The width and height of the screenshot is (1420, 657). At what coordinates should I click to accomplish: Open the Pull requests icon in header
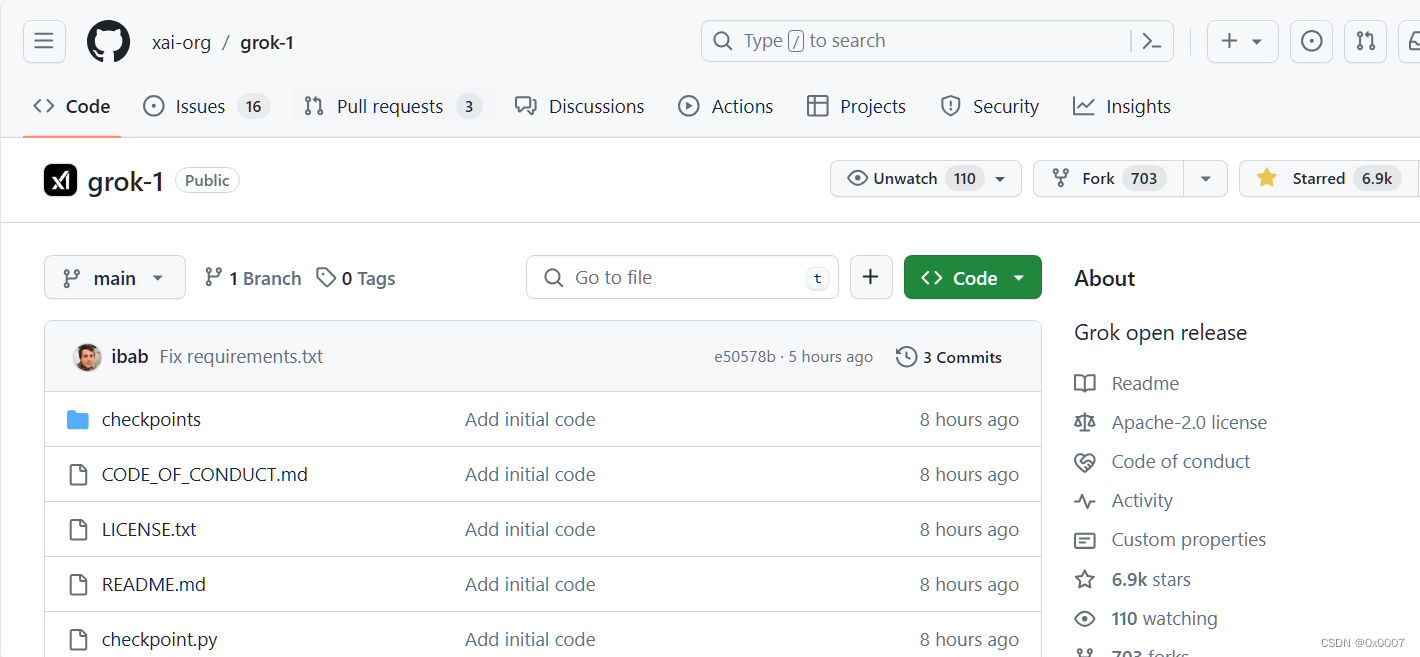coord(1365,41)
